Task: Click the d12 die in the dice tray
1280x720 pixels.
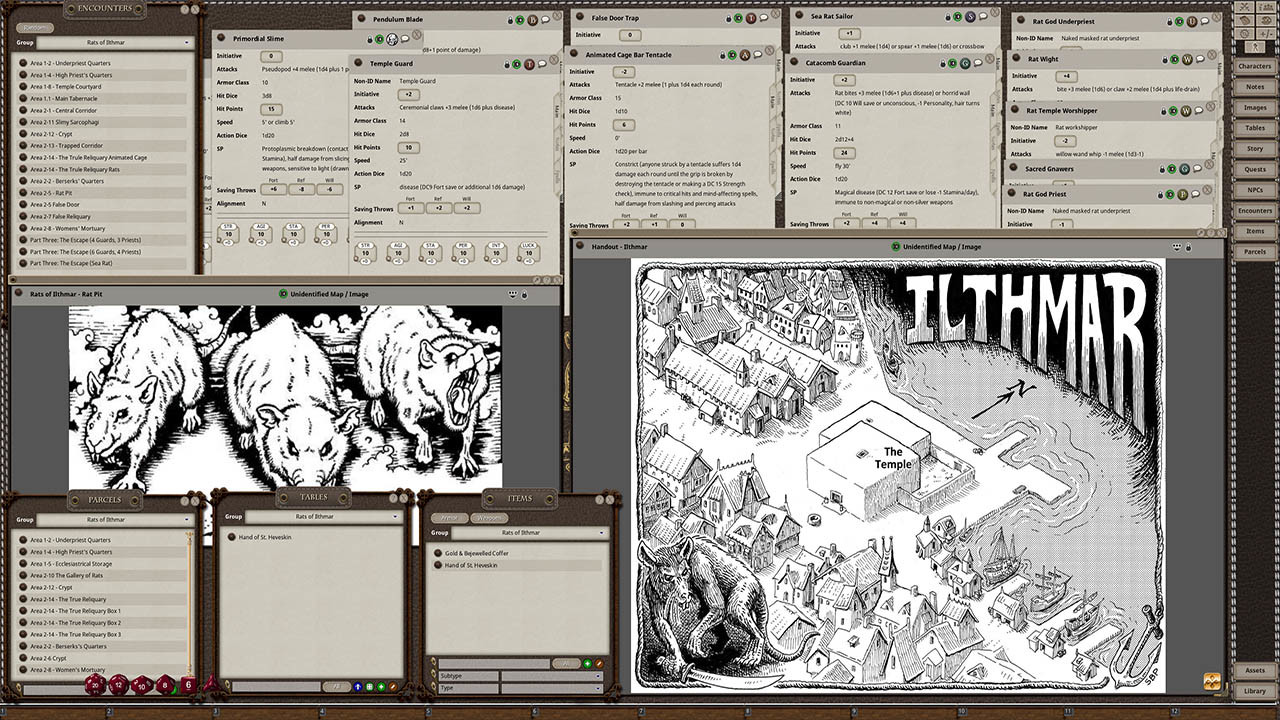Action: point(119,685)
